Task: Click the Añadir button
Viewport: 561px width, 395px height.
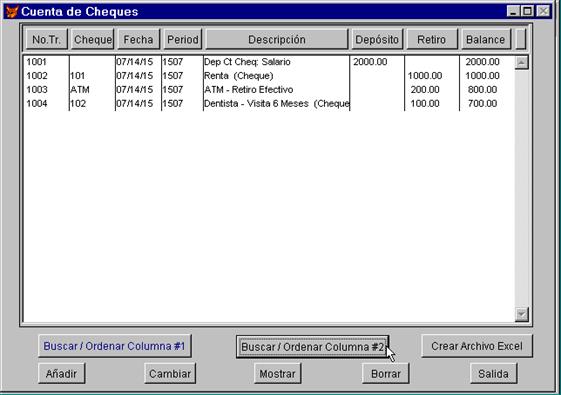Action: (62, 374)
